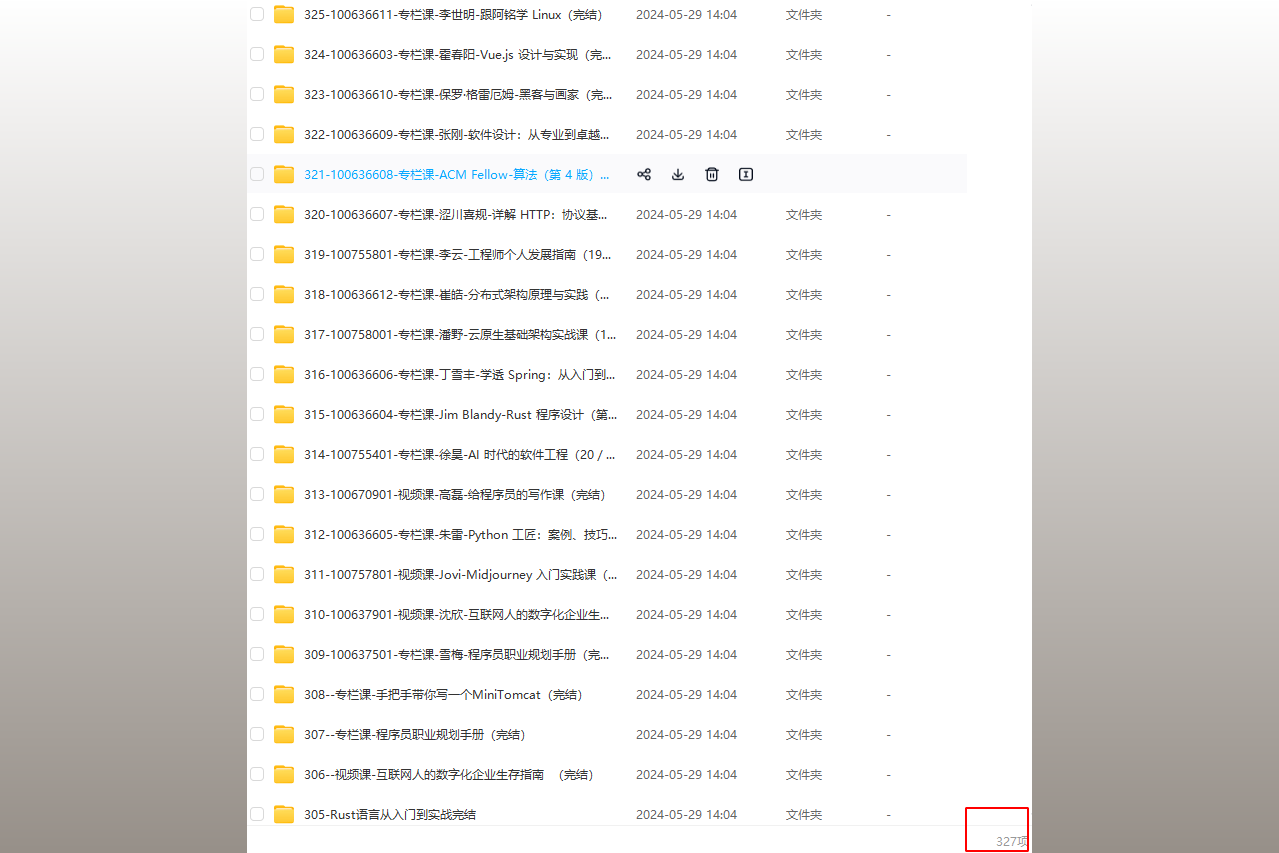
Task: Select checkbox of 321 ACM Fellow 算法
Action: click(x=257, y=174)
